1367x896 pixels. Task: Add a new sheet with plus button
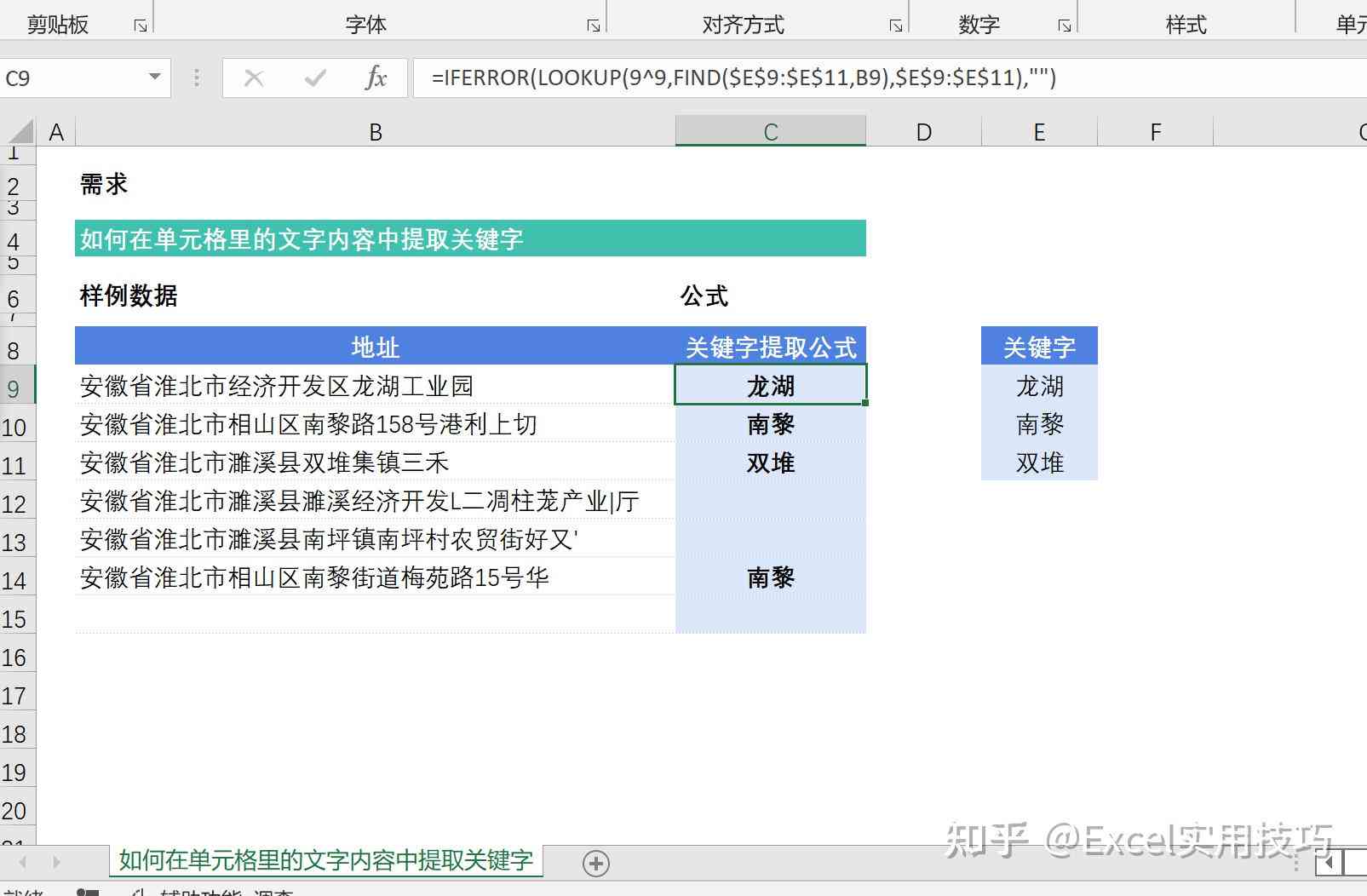(596, 864)
